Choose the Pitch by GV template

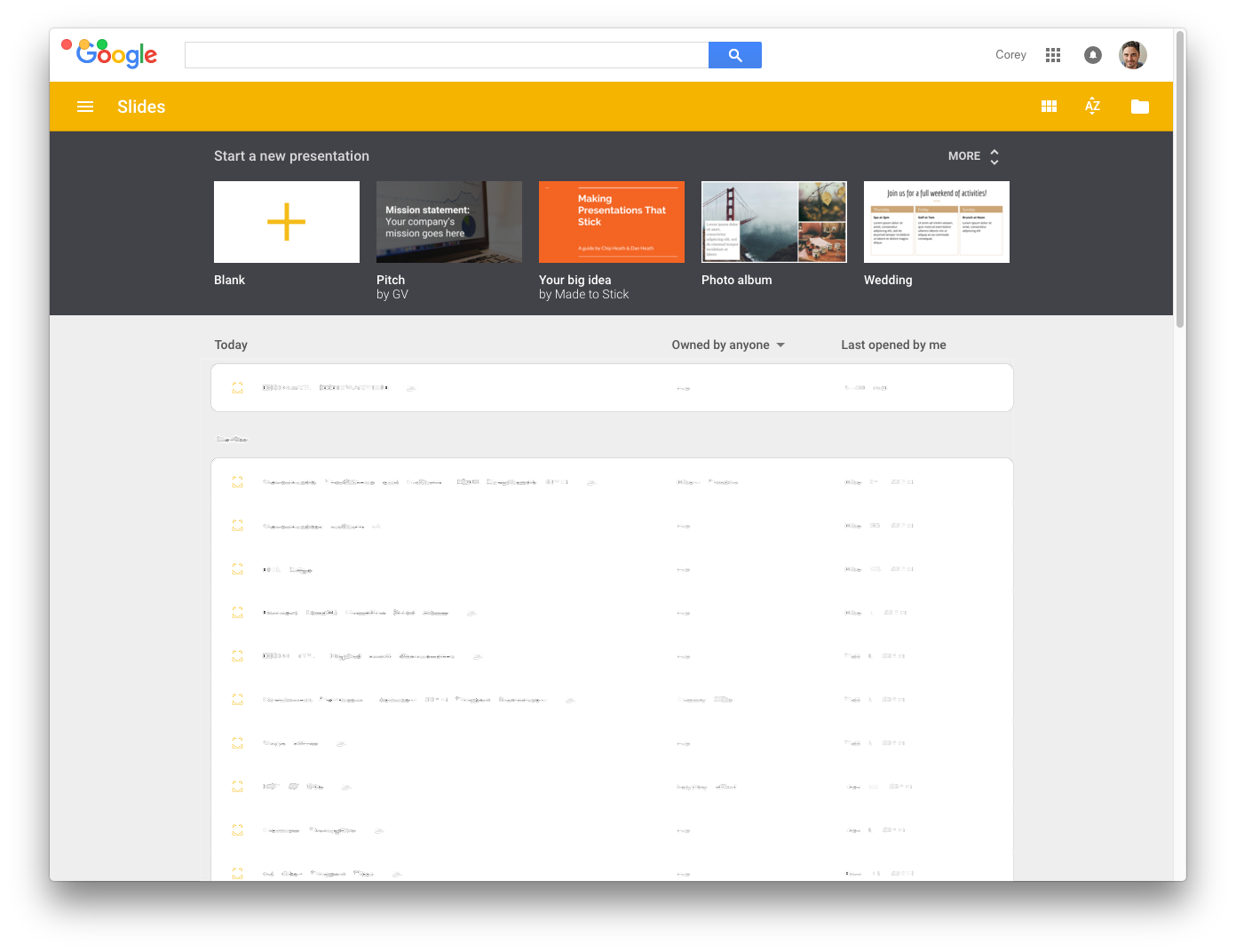[449, 222]
